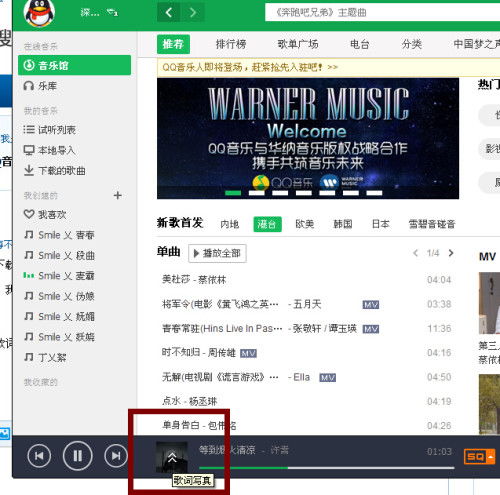Open the second MV thumbnail
This screenshot has height=495, width=500.
(x=489, y=404)
